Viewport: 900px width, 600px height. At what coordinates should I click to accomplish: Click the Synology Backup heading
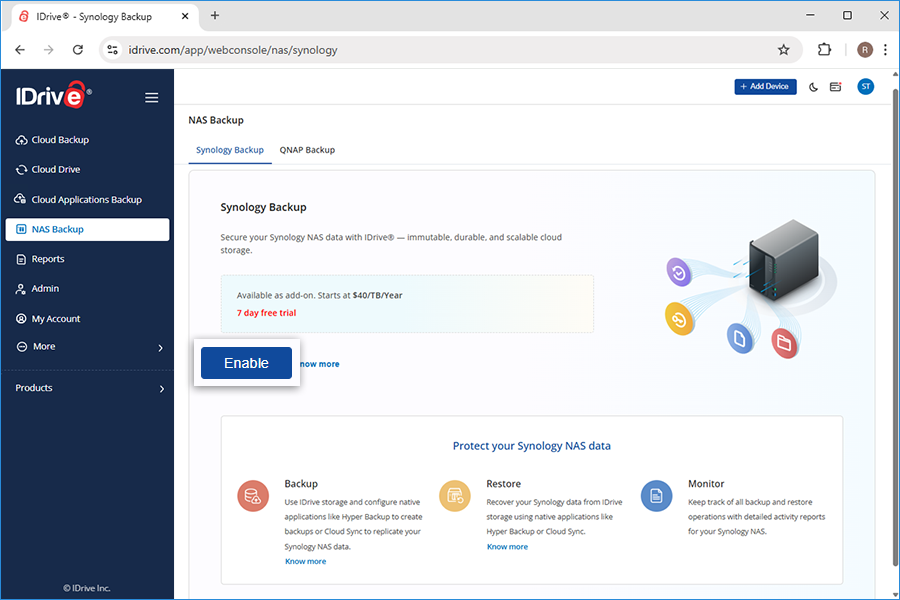point(263,207)
